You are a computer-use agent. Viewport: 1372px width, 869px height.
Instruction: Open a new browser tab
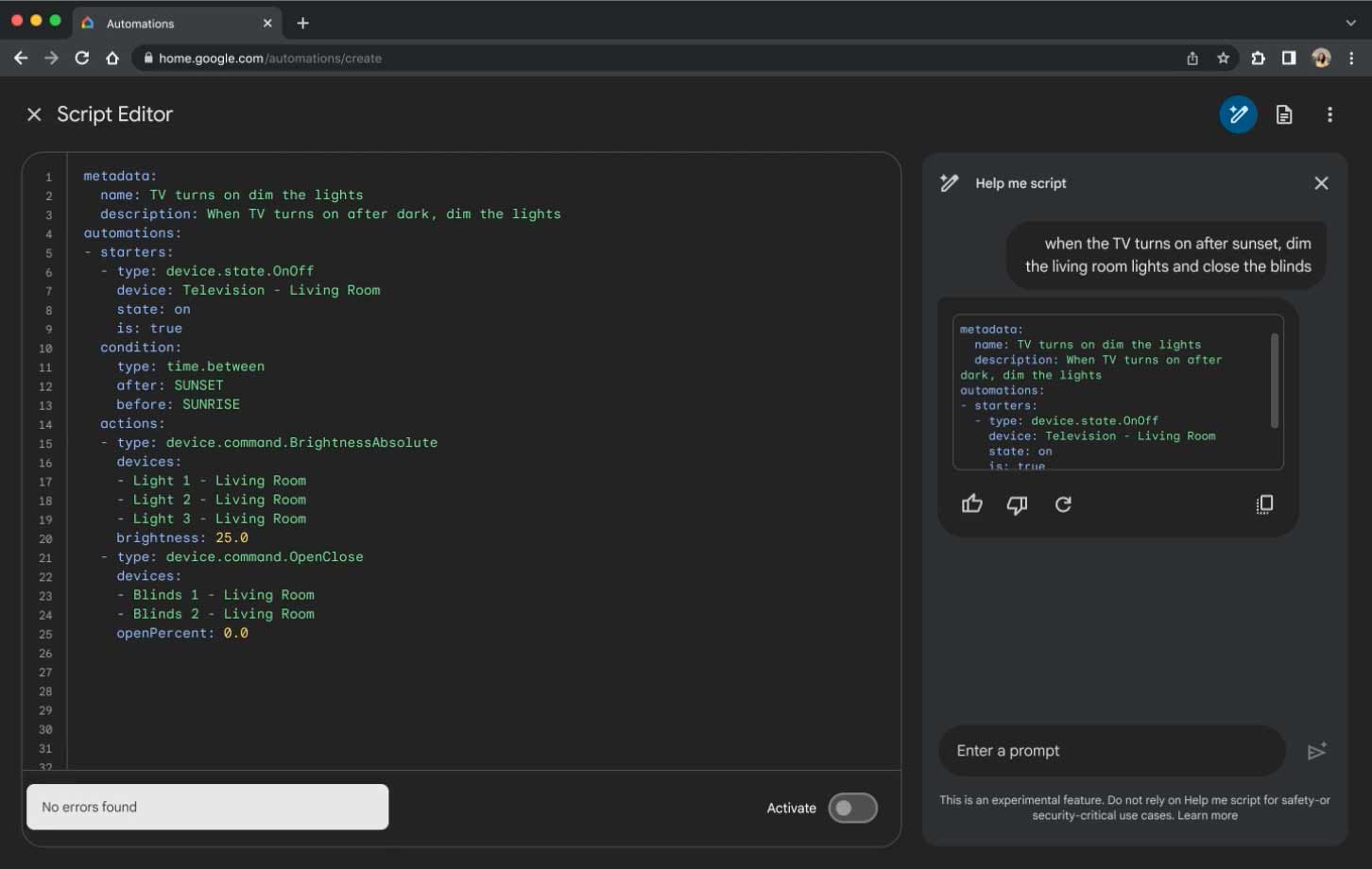coord(302,23)
